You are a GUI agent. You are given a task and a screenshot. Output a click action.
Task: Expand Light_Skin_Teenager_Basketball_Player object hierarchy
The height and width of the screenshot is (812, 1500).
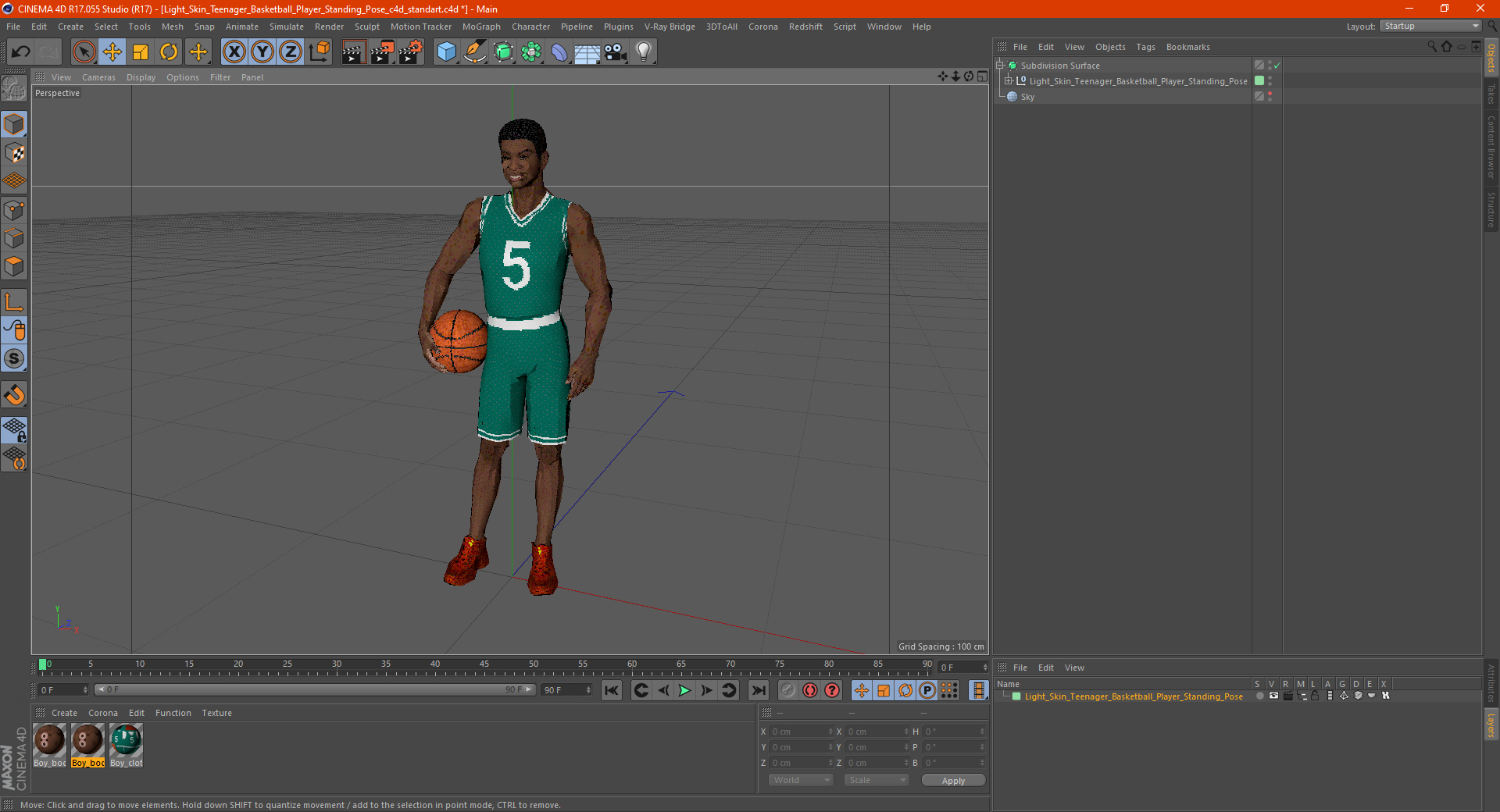coord(1008,81)
